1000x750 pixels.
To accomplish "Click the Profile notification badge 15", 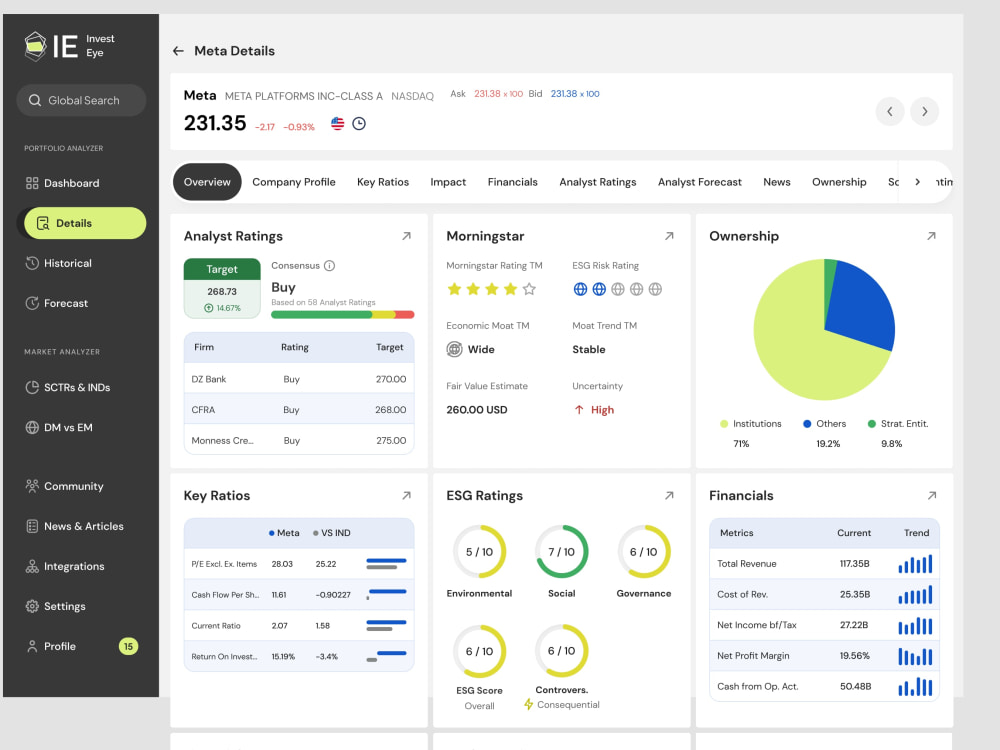I will pyautogui.click(x=128, y=646).
